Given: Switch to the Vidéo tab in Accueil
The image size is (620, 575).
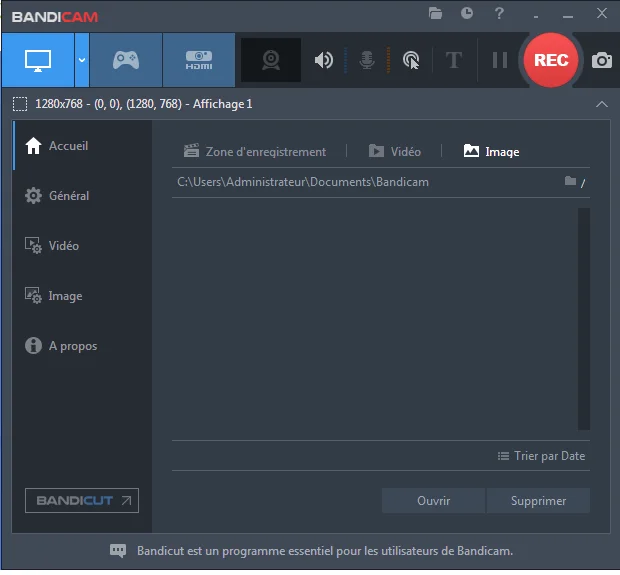Looking at the screenshot, I should (x=395, y=151).
